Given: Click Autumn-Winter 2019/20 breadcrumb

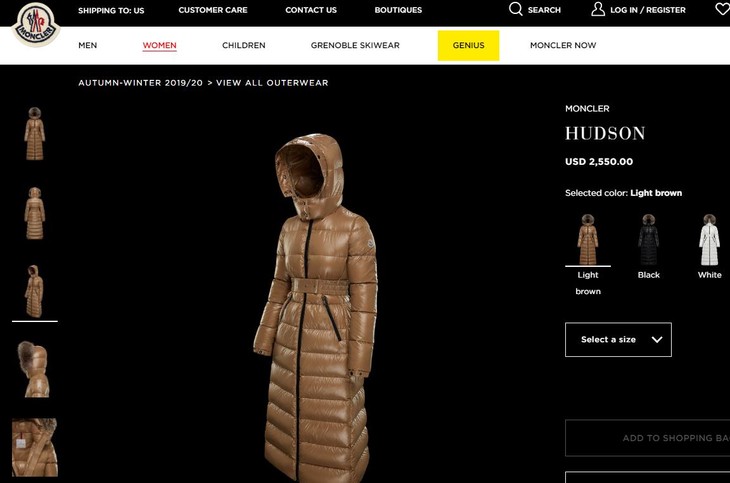Looking at the screenshot, I should point(141,83).
